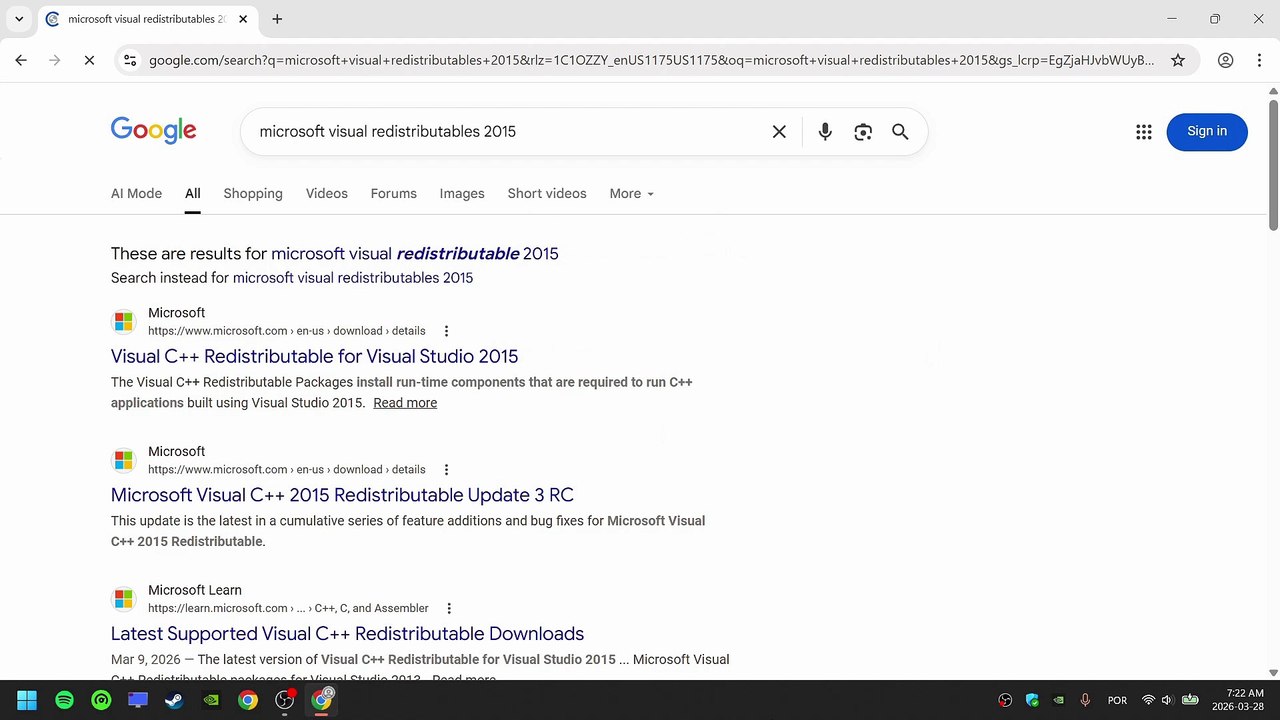Open options menu for Update 3 RC result

tap(446, 470)
